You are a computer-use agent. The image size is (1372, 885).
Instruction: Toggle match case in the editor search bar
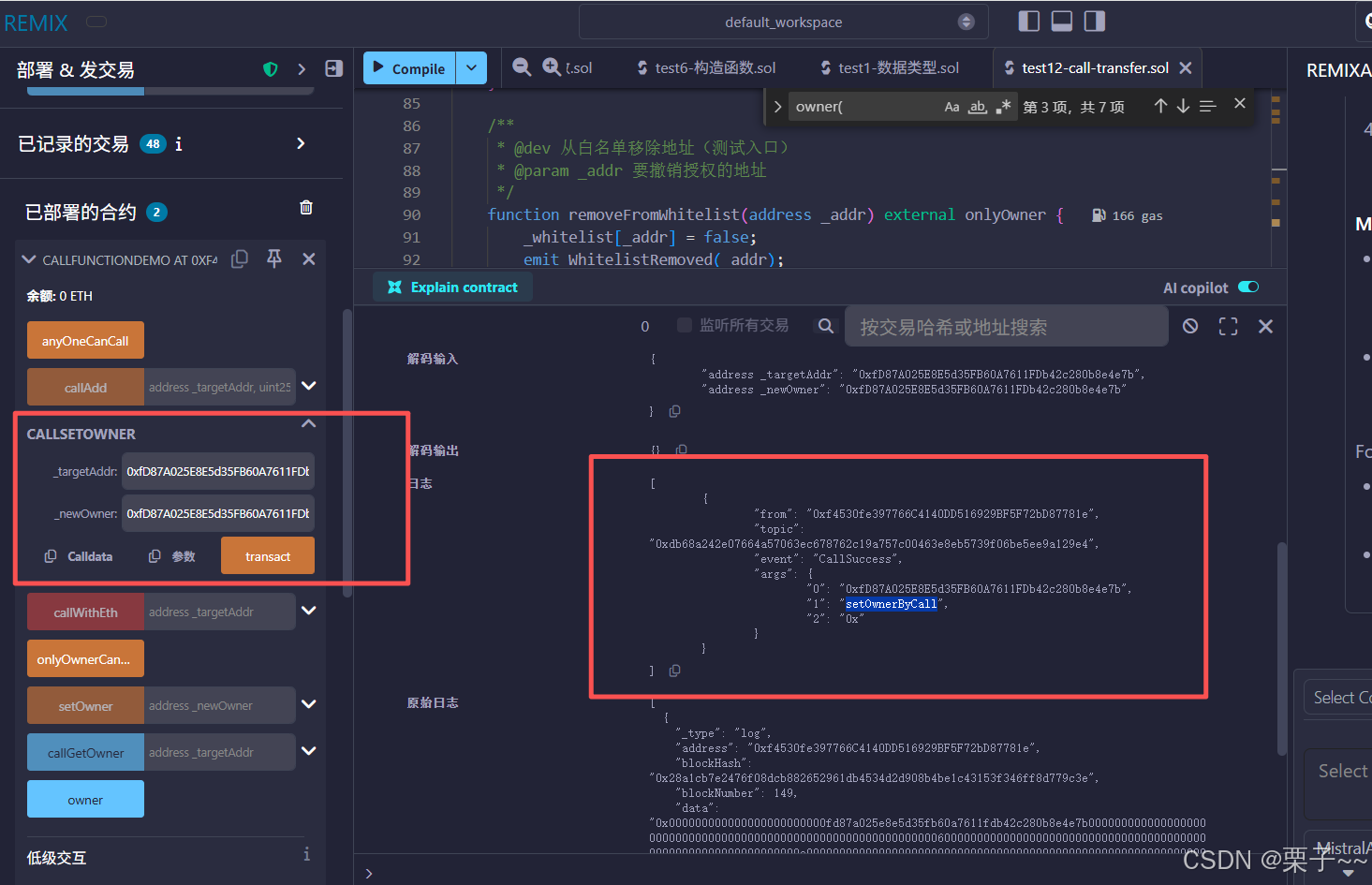(951, 106)
